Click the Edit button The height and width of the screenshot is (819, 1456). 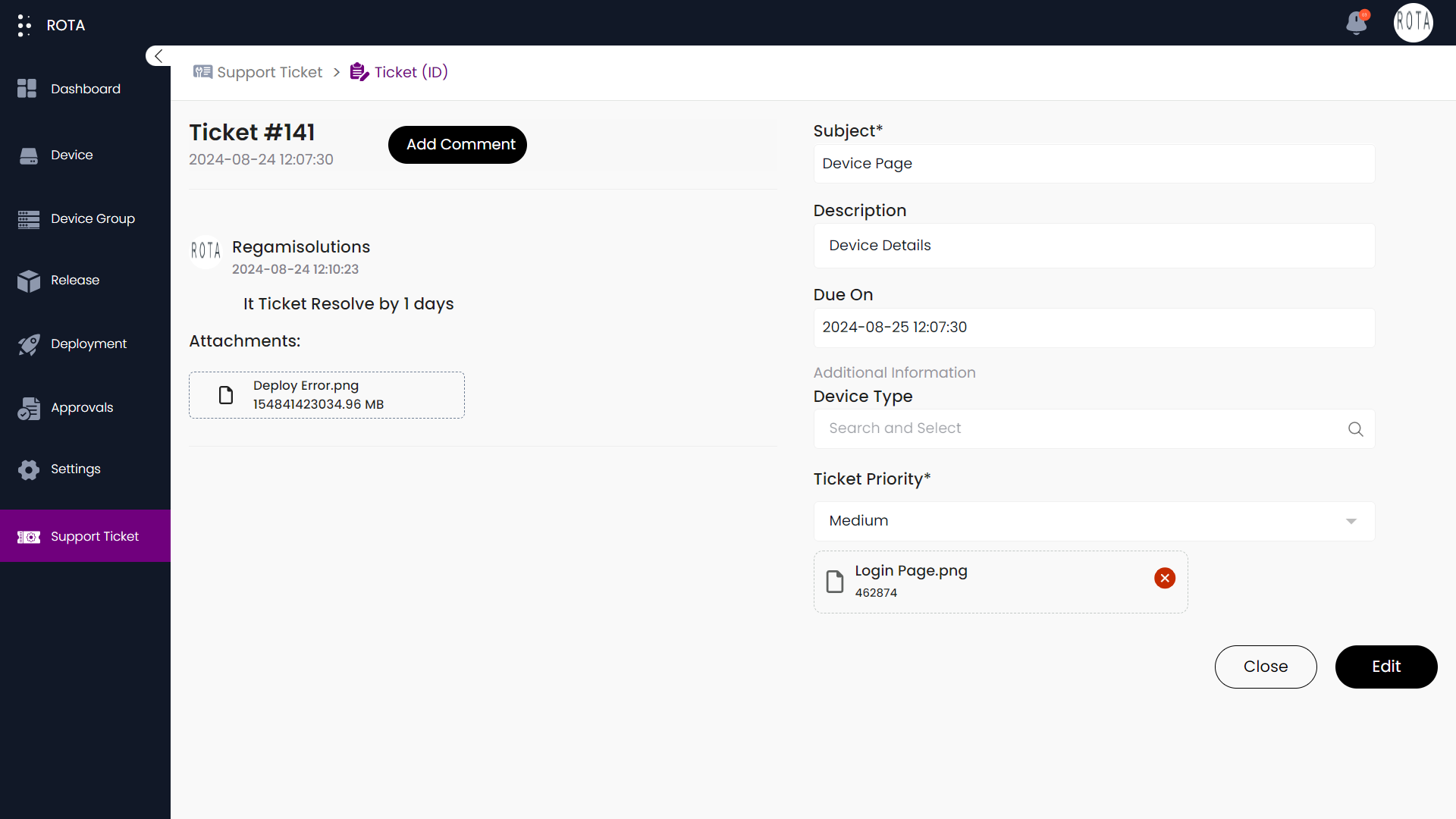coord(1386,667)
